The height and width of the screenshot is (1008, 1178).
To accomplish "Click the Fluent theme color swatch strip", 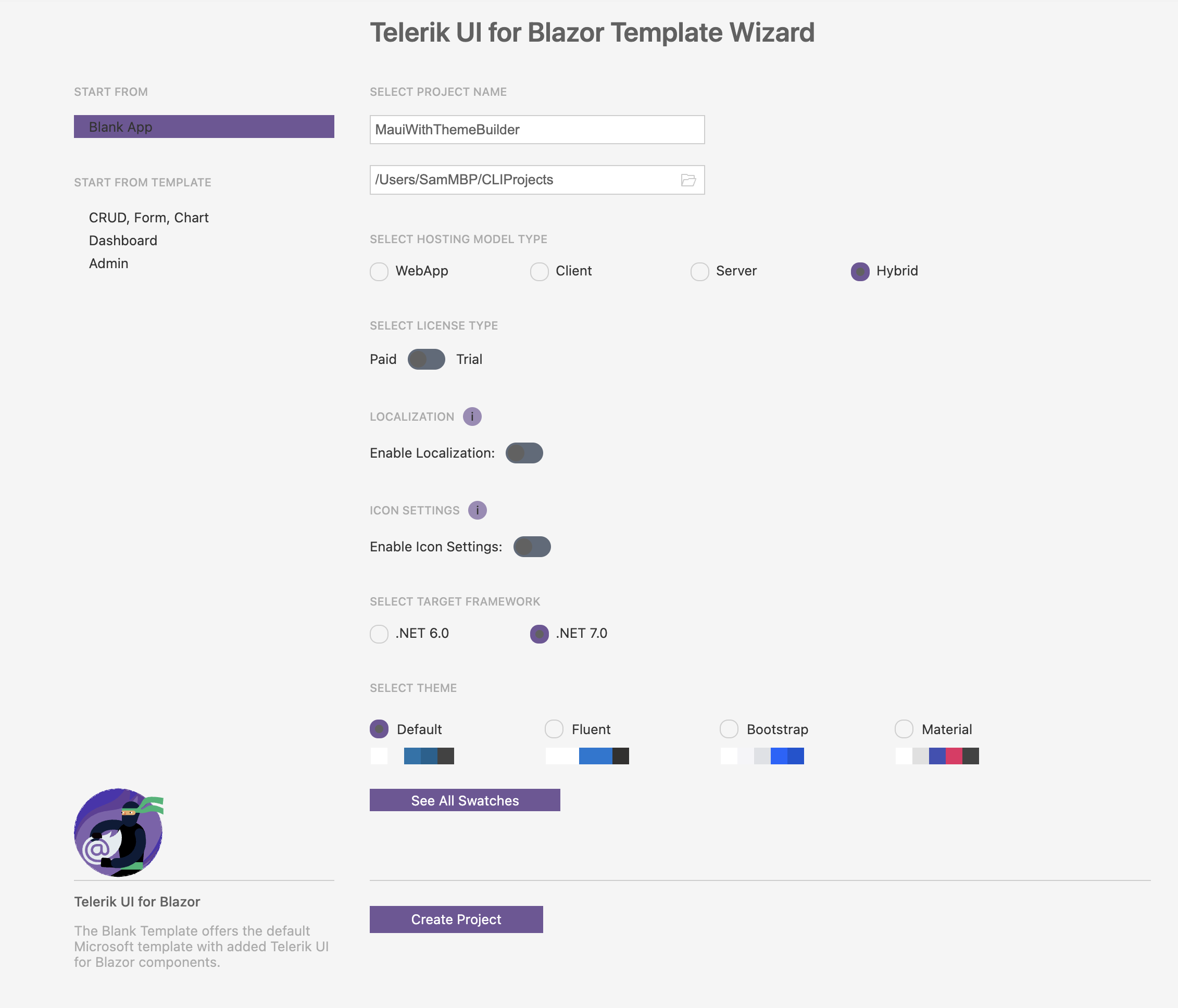I will click(x=587, y=756).
